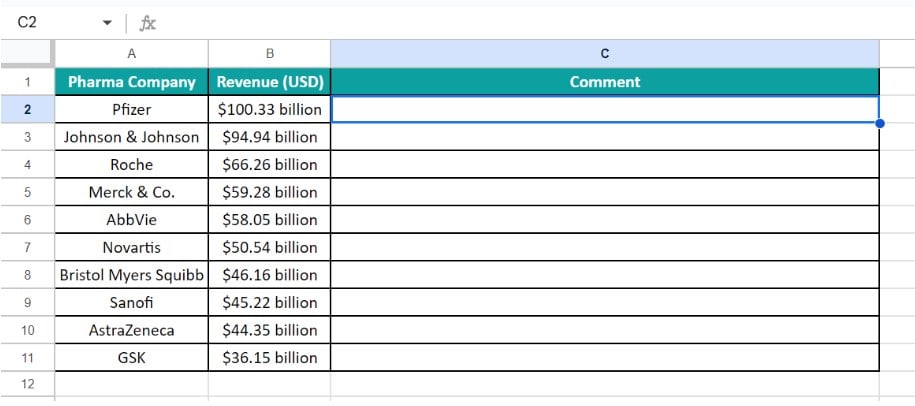The image size is (915, 406).
Task: Click the comment cell for Merck & Co.
Action: point(605,192)
